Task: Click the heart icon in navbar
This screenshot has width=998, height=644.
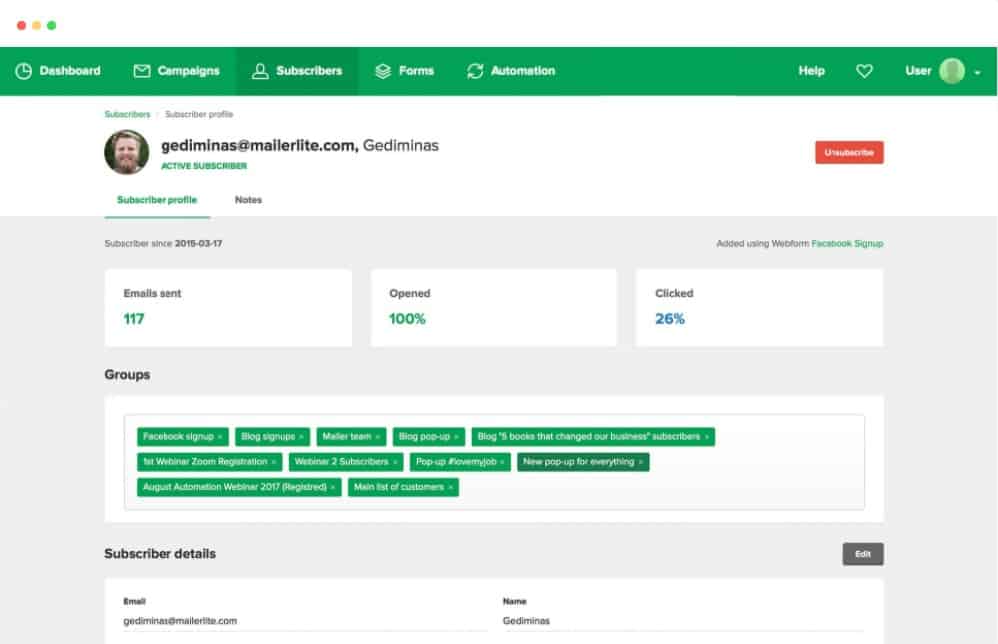Action: tap(865, 71)
